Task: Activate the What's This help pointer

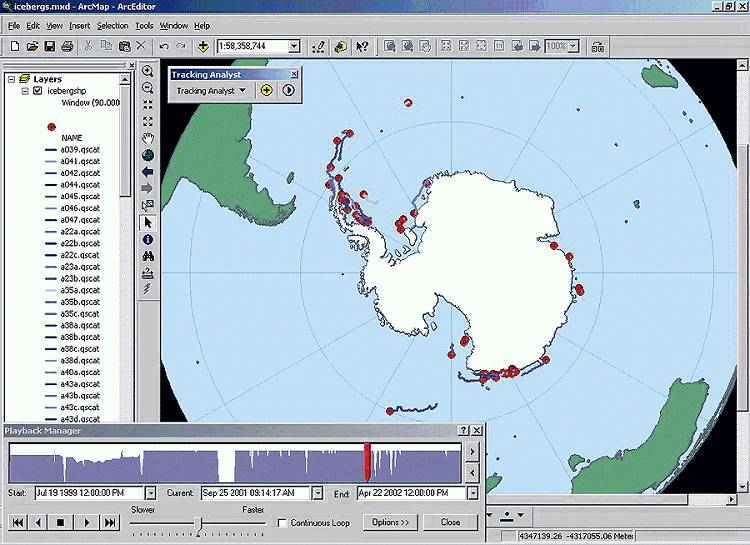Action: point(362,46)
